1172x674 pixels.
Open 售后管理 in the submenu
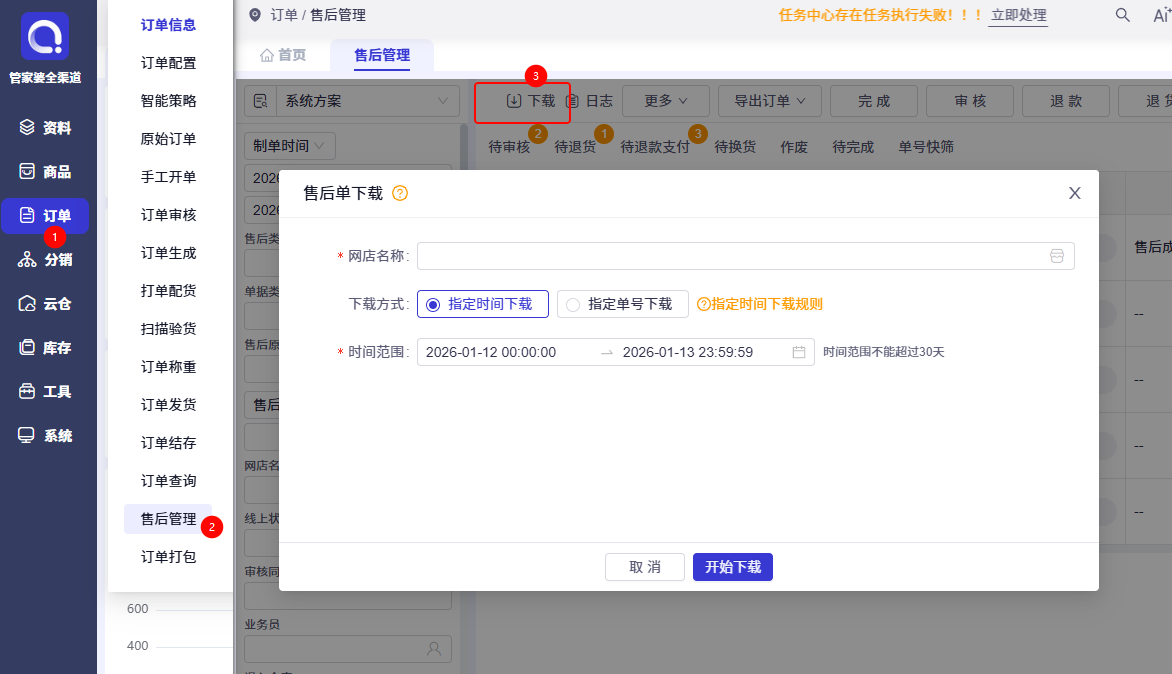(x=168, y=519)
